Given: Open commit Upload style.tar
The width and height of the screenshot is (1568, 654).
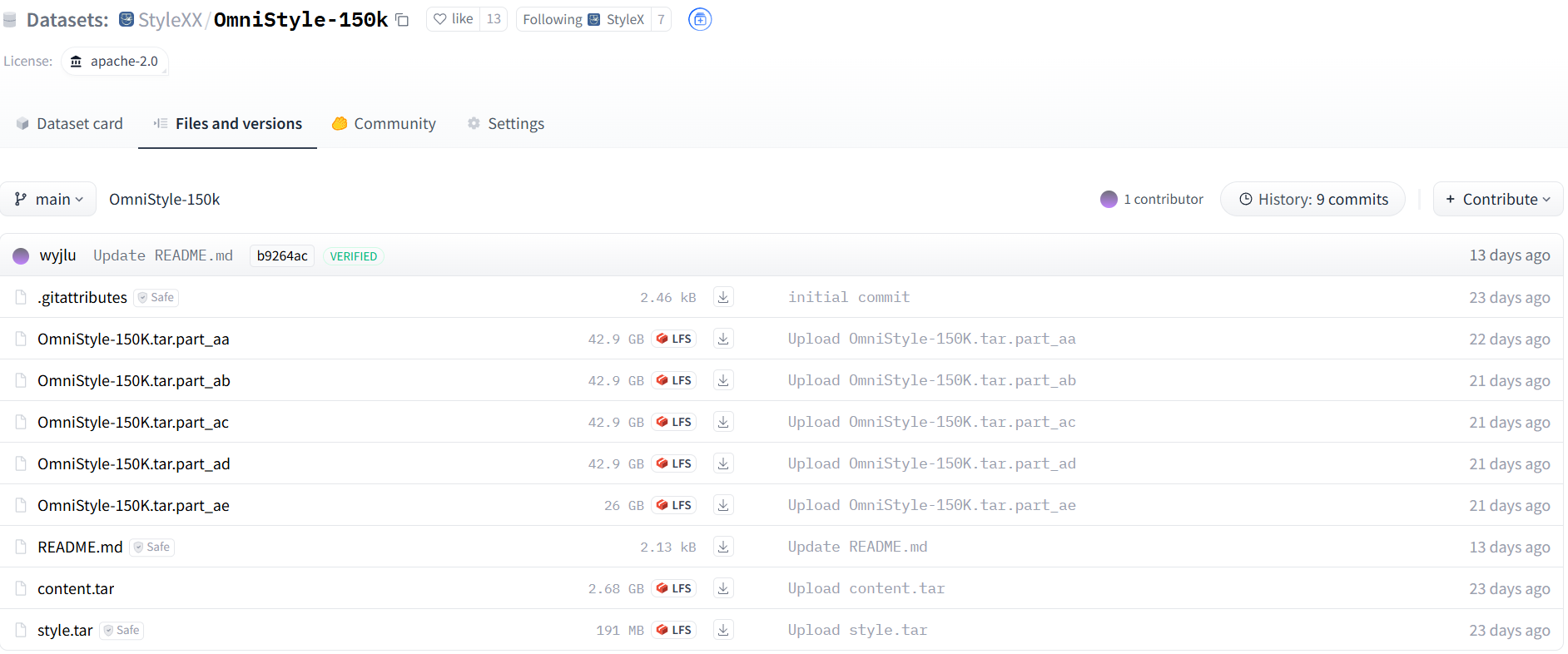Looking at the screenshot, I should pyautogui.click(x=857, y=630).
